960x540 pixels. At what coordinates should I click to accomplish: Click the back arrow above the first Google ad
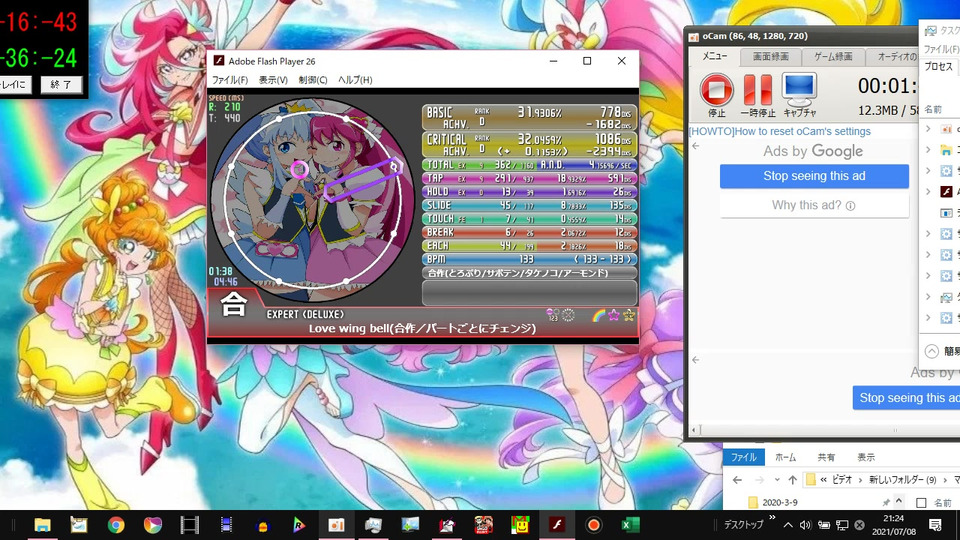pos(696,146)
